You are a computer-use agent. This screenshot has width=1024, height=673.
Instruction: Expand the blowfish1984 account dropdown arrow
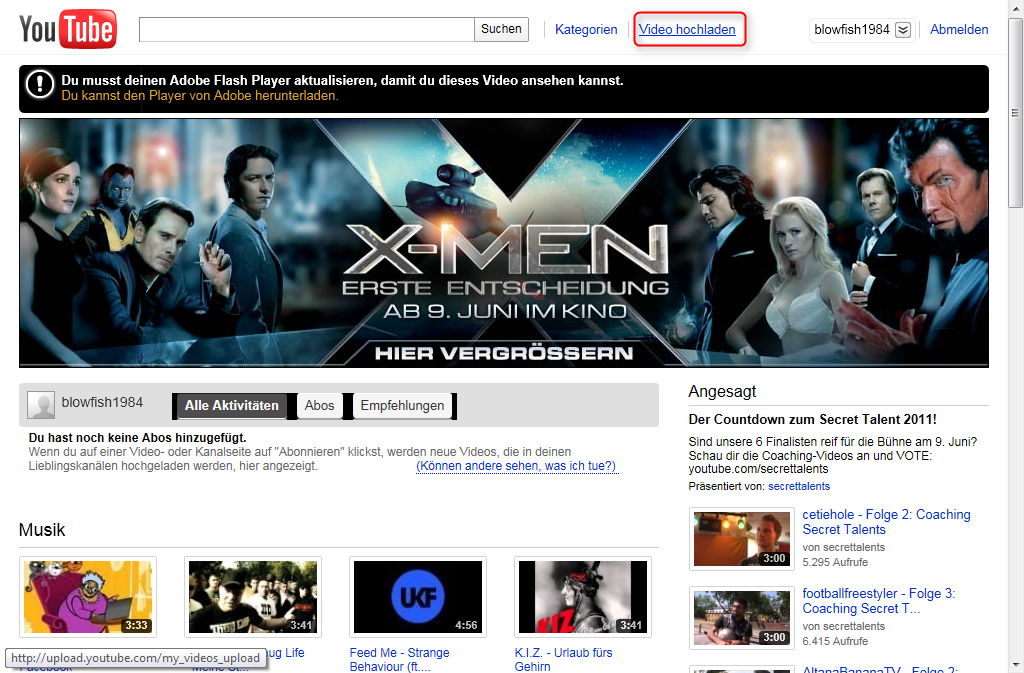903,30
